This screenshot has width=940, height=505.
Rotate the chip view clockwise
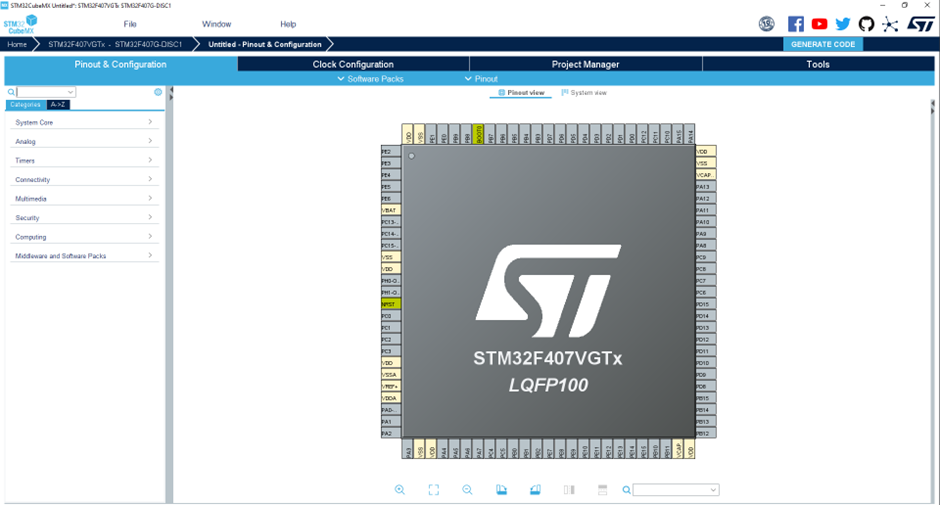point(502,490)
